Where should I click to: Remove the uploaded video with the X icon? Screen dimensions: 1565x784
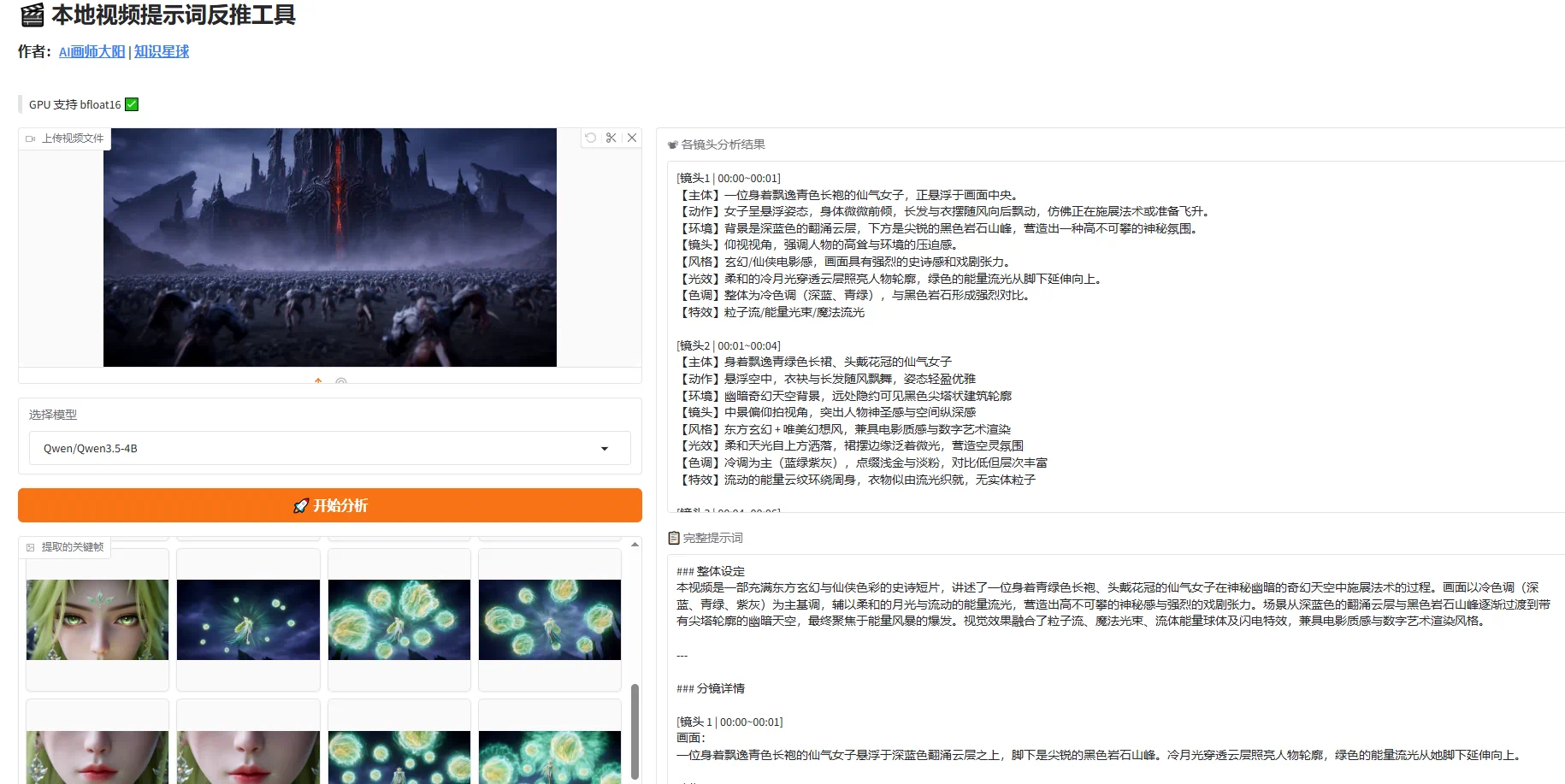632,138
